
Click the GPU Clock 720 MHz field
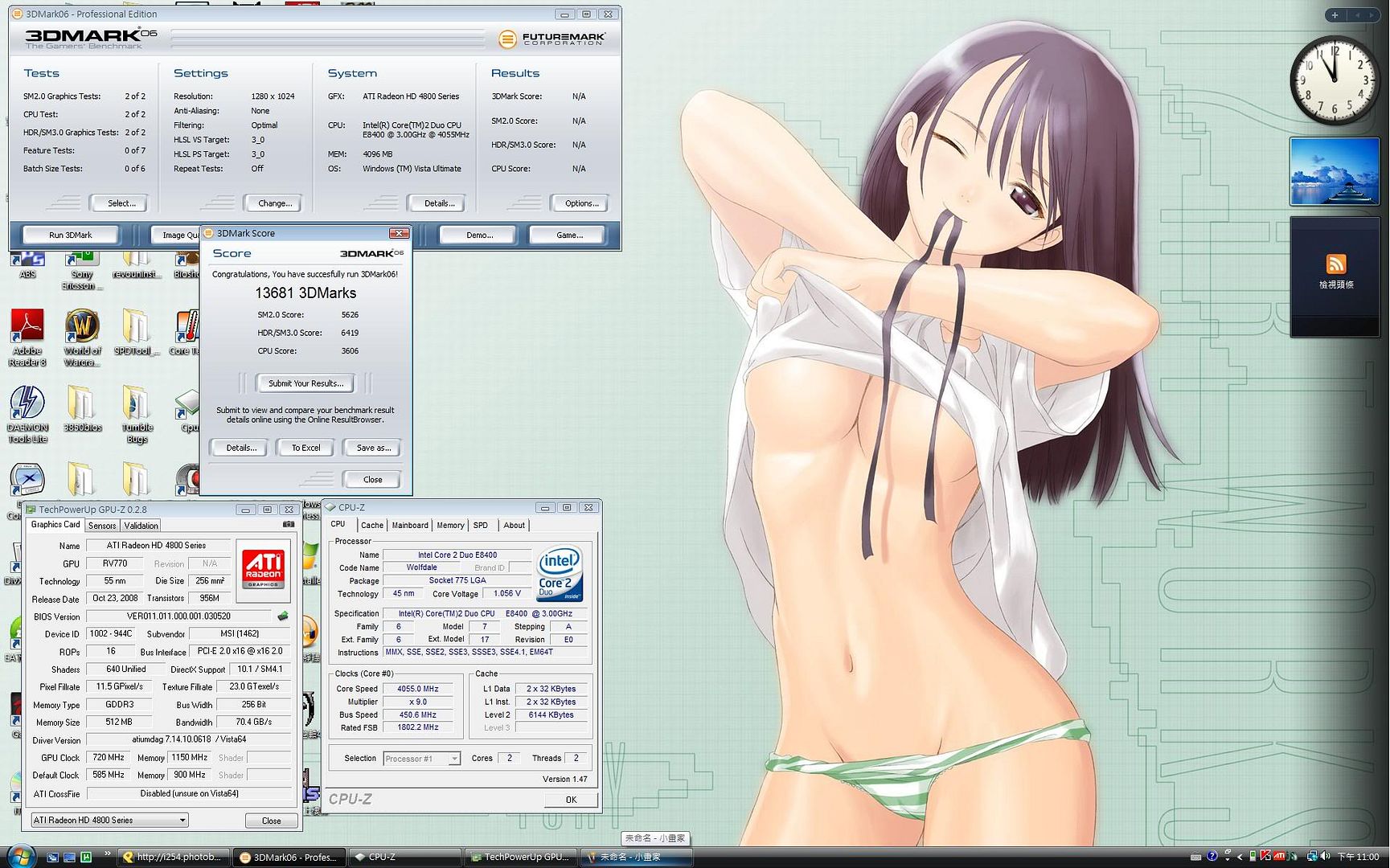[x=108, y=757]
